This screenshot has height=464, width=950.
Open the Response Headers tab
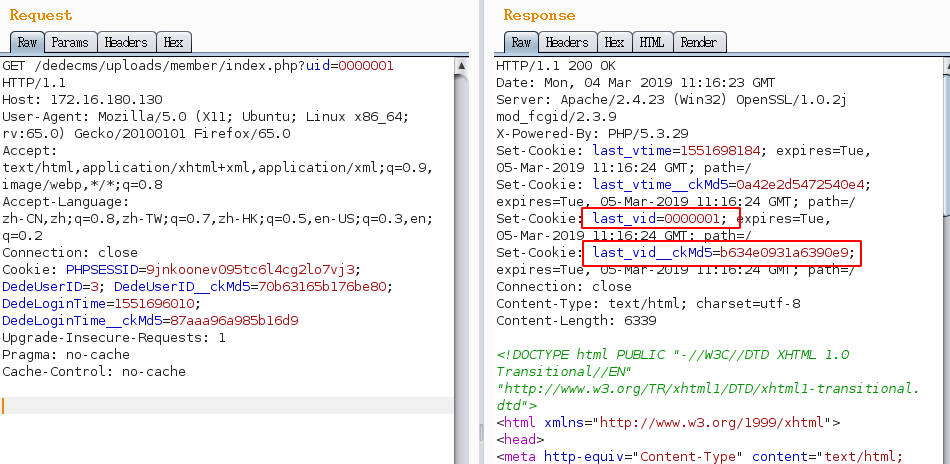[567, 42]
